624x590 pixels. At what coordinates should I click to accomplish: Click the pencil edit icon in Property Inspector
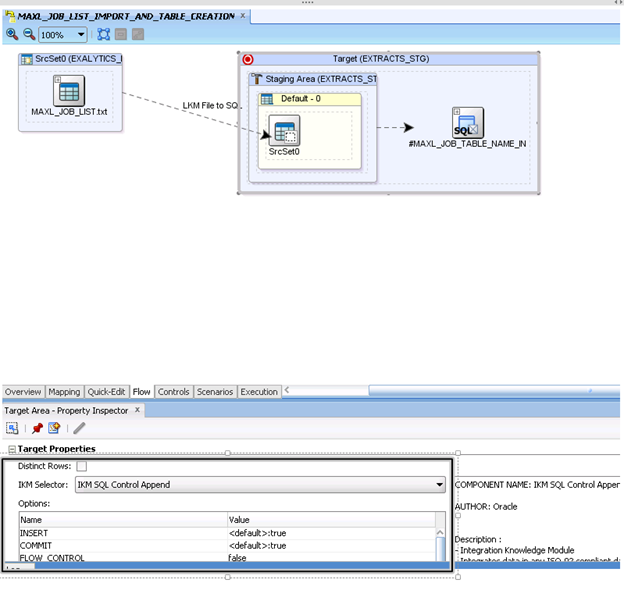coord(79,428)
